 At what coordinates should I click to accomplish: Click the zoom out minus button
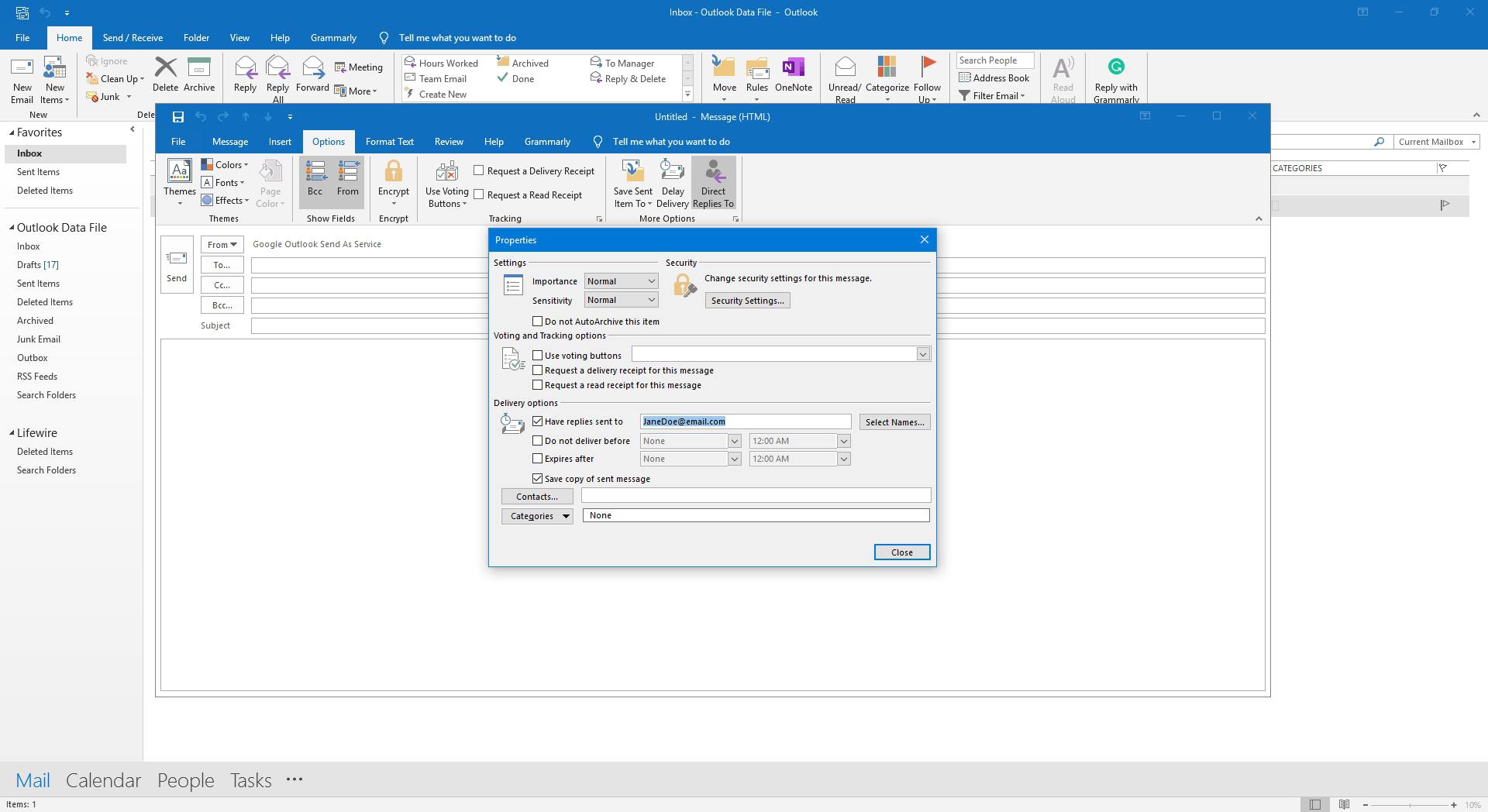pos(1365,804)
